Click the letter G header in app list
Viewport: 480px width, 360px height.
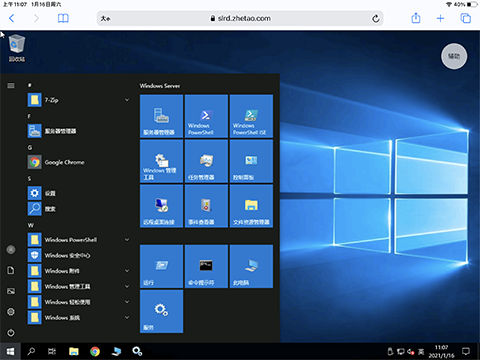pyautogui.click(x=30, y=147)
